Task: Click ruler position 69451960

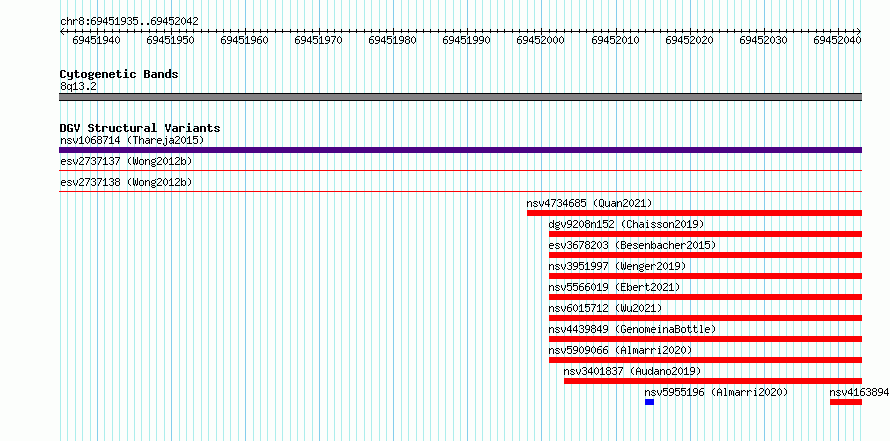Action: coord(245,40)
